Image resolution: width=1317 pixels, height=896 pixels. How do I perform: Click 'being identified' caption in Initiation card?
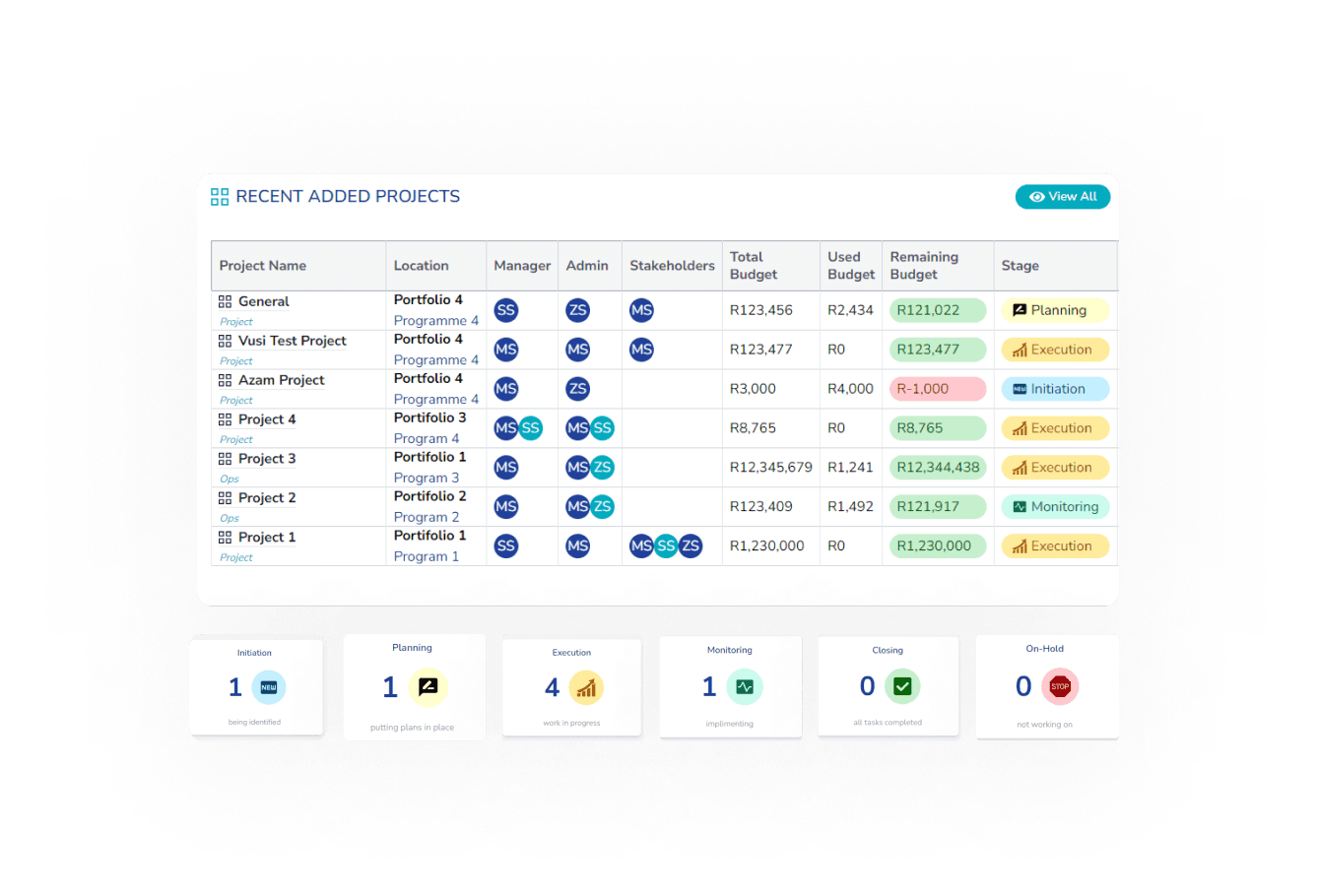pyautogui.click(x=254, y=723)
